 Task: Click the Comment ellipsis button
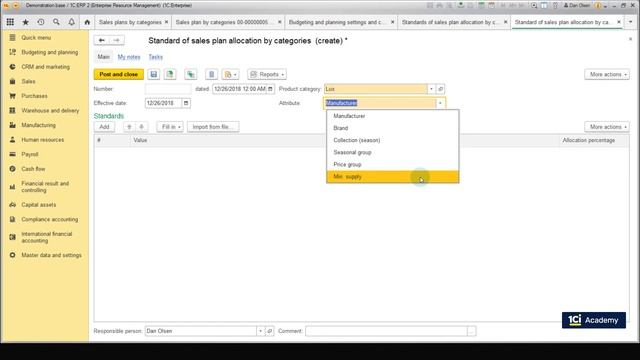click(x=471, y=331)
